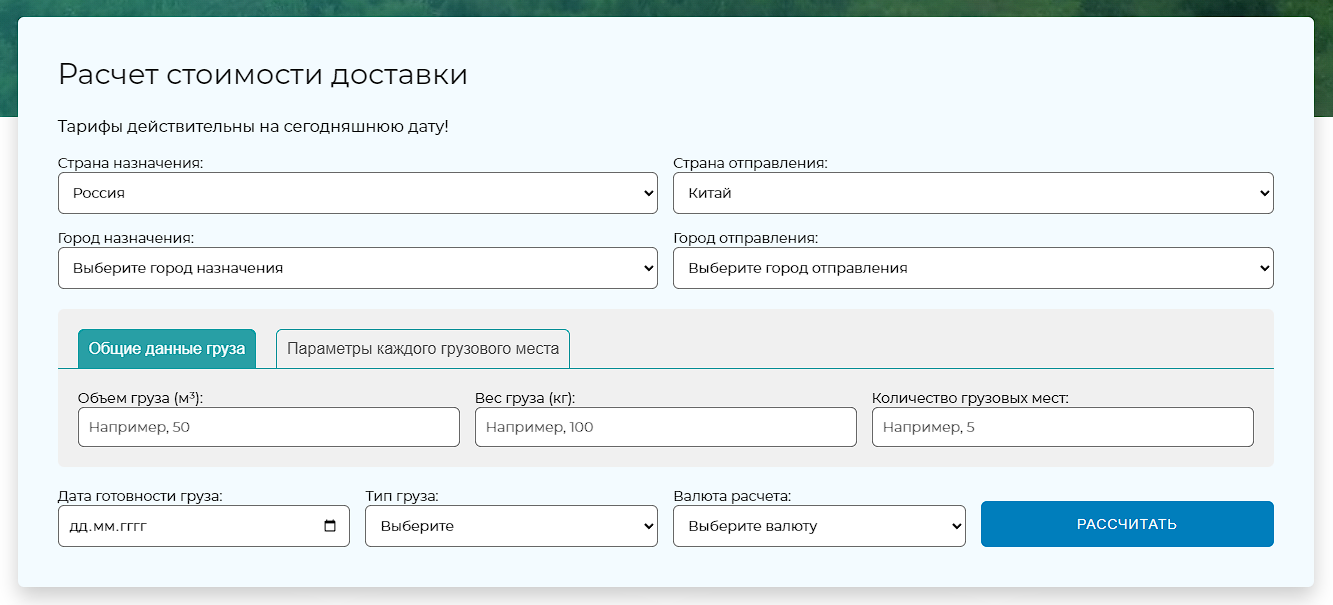Expand the 'Страна отправления' dropdown showing Китай
This screenshot has height=605, width=1333.
tap(972, 193)
